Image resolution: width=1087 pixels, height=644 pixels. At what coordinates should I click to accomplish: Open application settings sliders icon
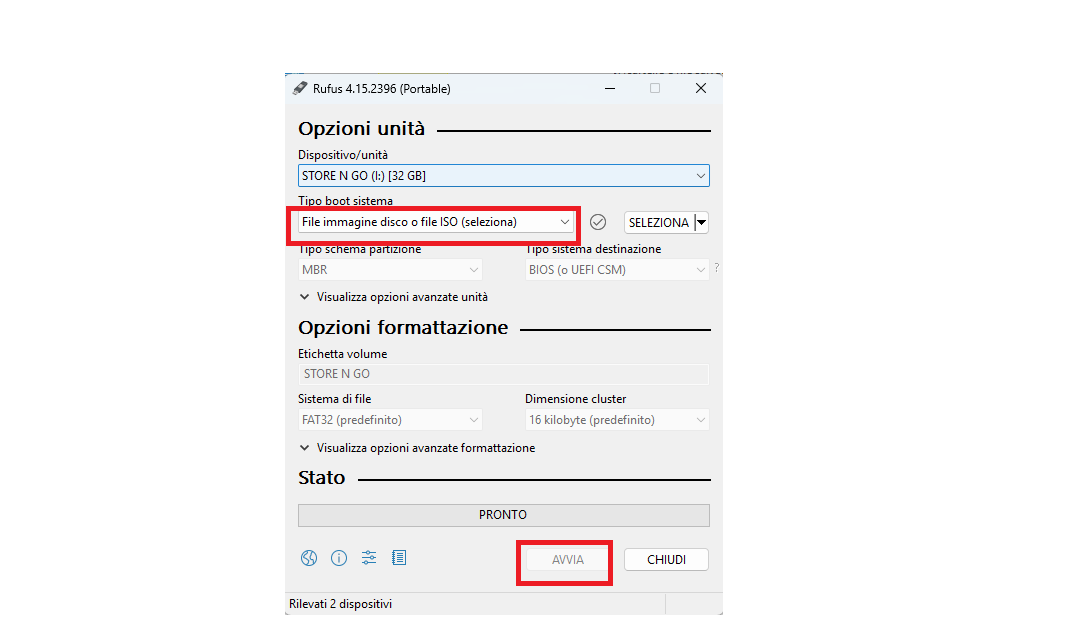tap(369, 557)
